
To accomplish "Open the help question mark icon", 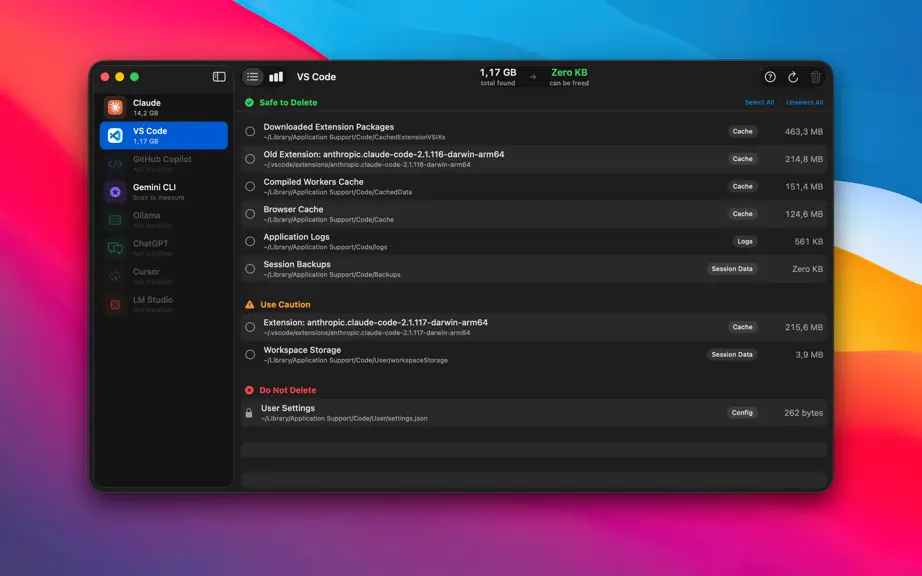I will coord(770,77).
